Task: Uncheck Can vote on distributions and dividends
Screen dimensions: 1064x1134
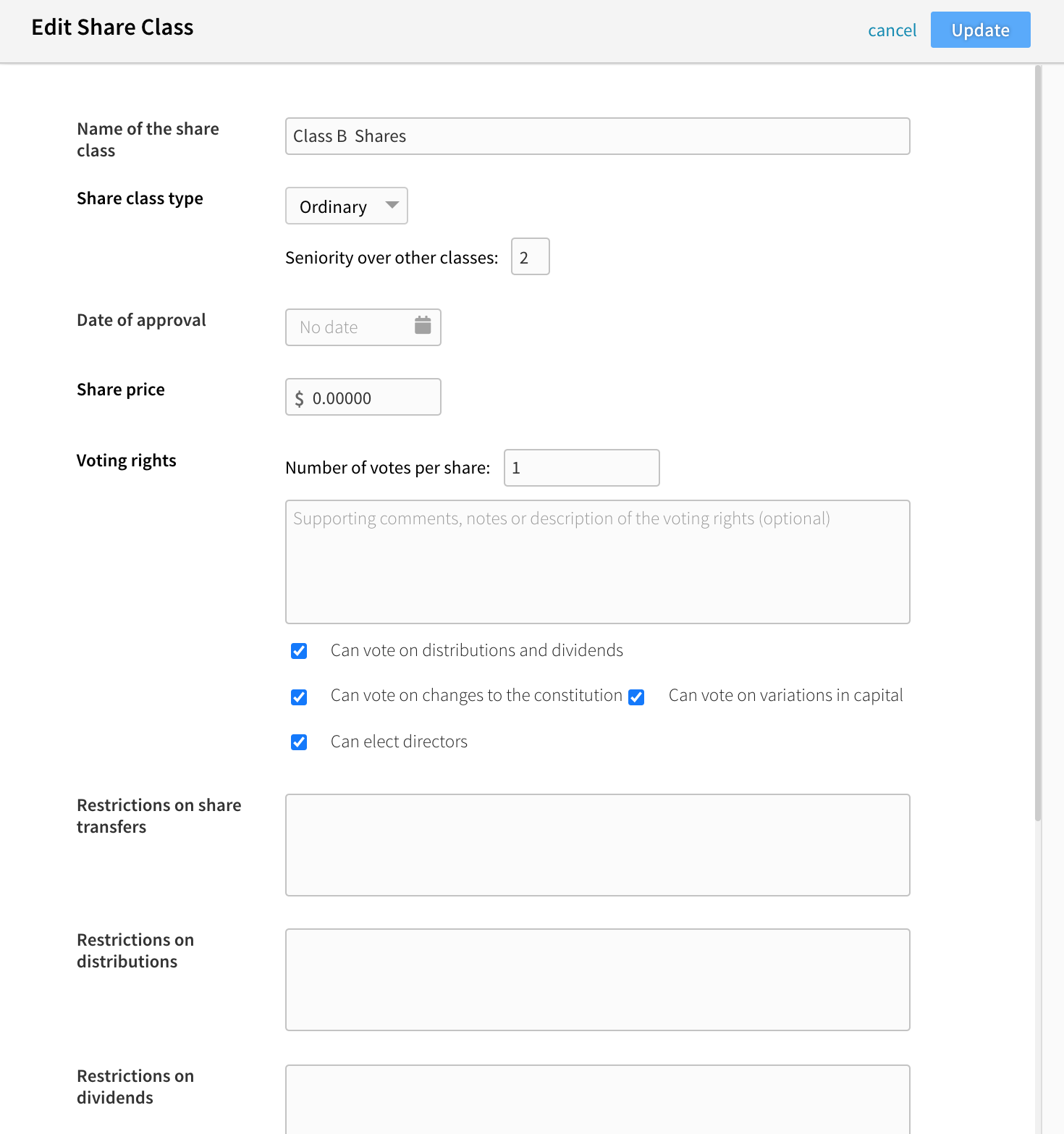Action: [299, 651]
